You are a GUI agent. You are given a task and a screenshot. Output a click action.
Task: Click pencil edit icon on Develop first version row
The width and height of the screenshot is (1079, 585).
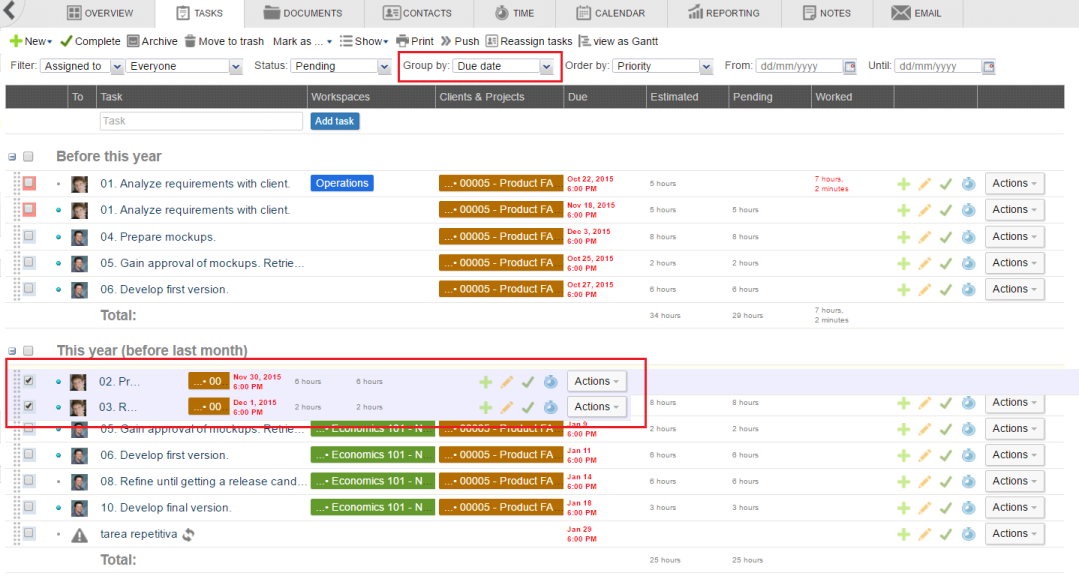(x=925, y=289)
